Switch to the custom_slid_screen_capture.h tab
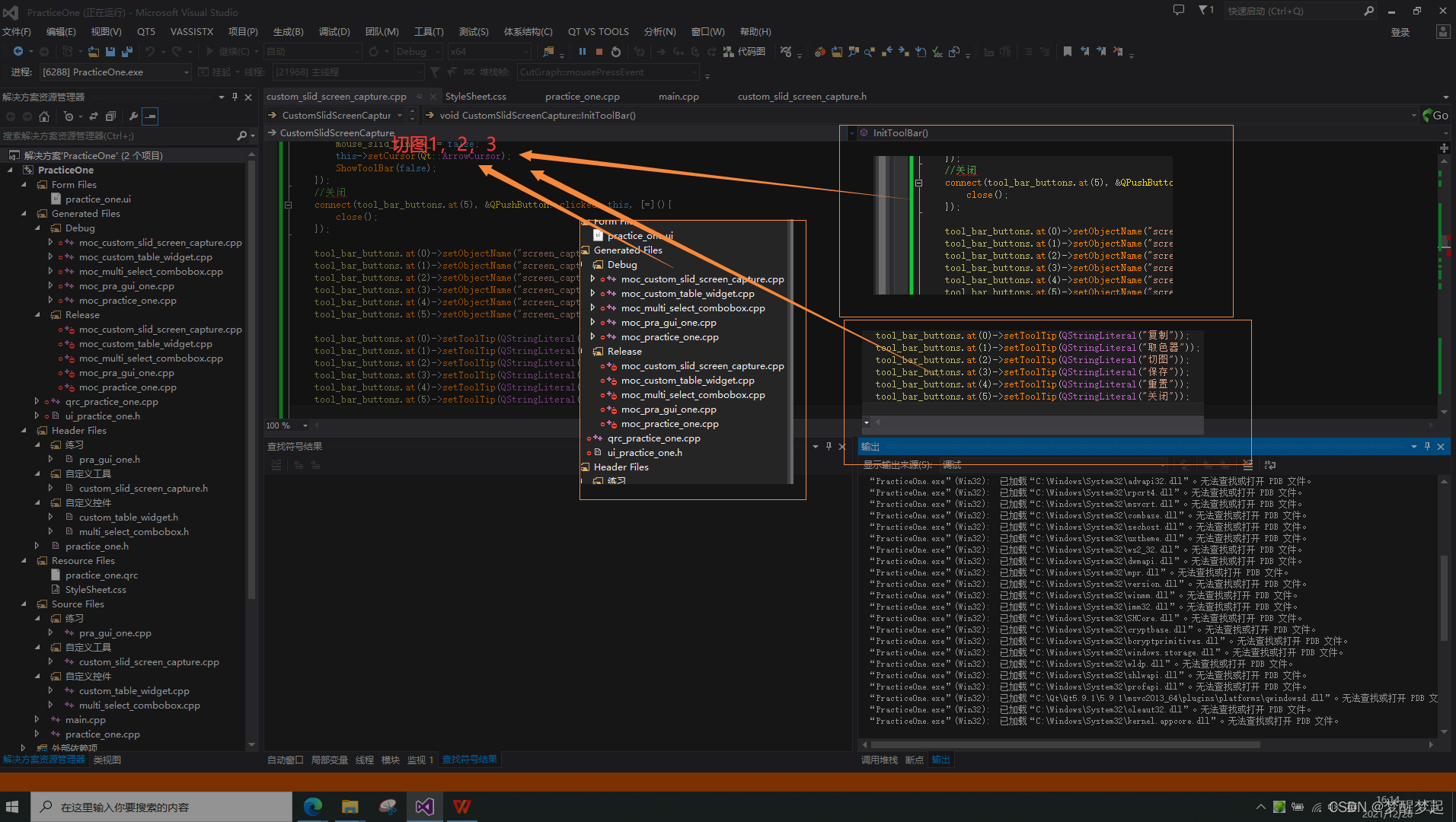Image resolution: width=1456 pixels, height=822 pixels. [x=802, y=97]
